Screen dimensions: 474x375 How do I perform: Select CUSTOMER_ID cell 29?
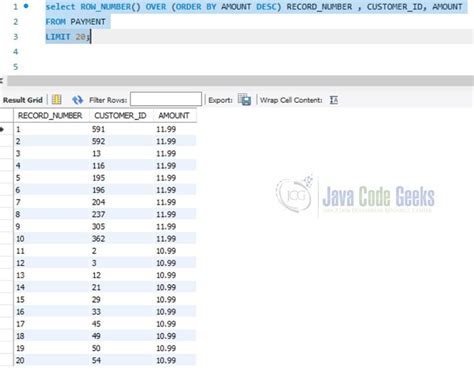[121, 299]
